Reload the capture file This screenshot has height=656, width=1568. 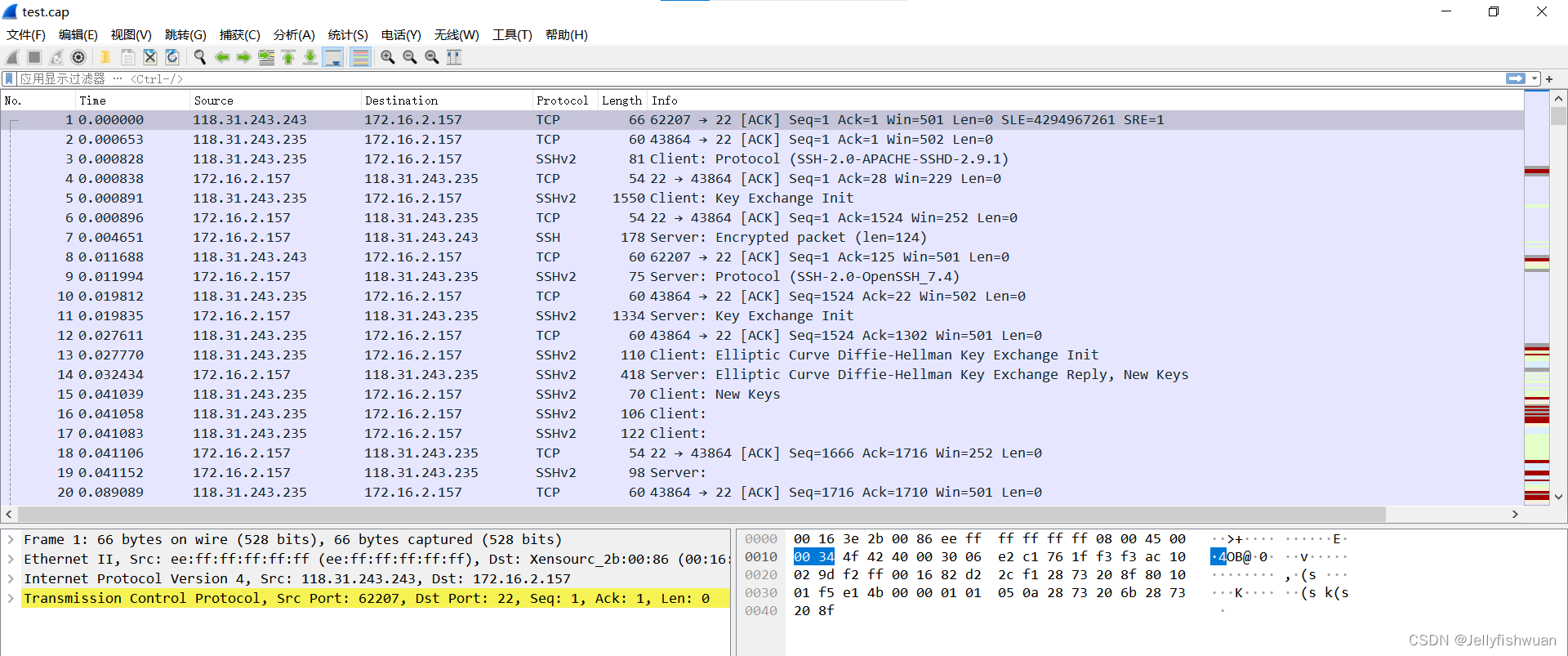[172, 57]
